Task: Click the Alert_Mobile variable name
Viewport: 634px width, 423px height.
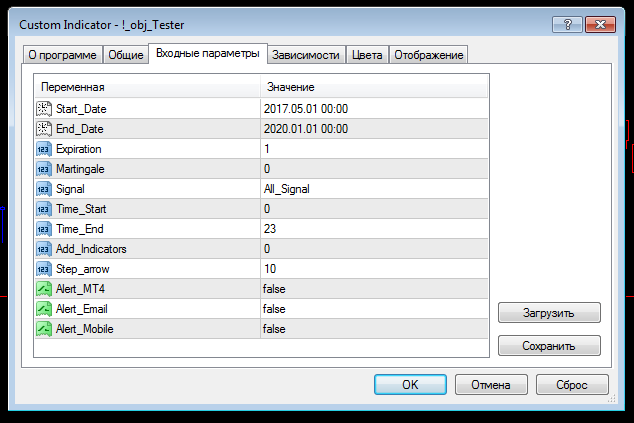Action: click(85, 329)
